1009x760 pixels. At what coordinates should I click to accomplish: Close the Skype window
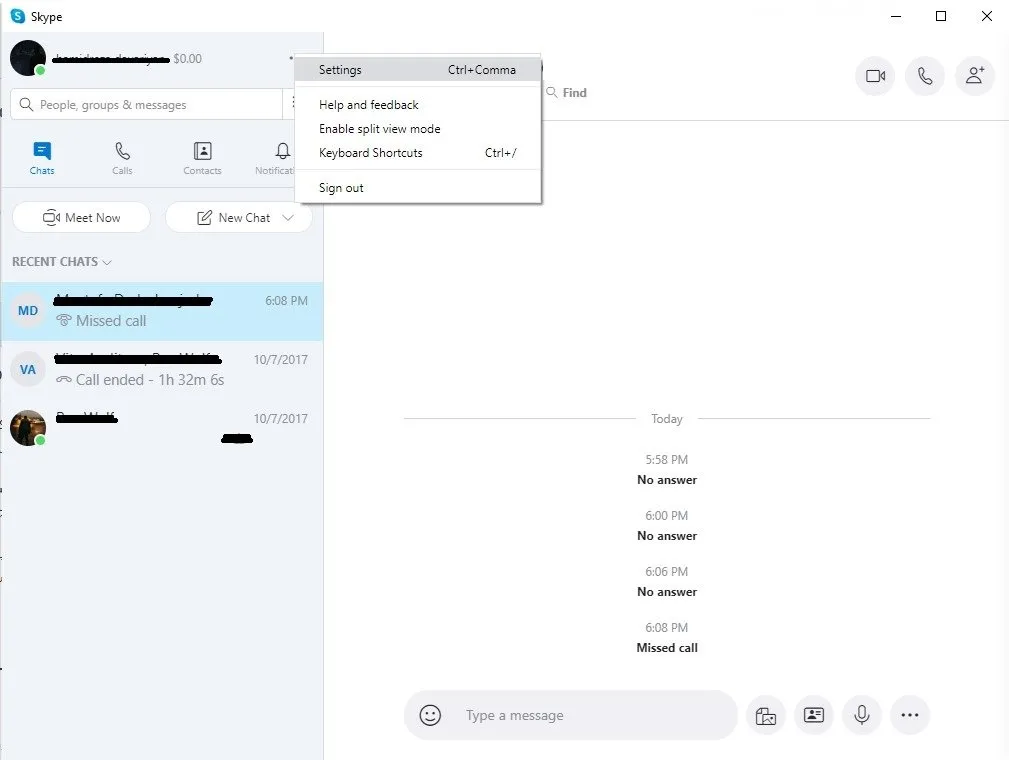[x=986, y=16]
